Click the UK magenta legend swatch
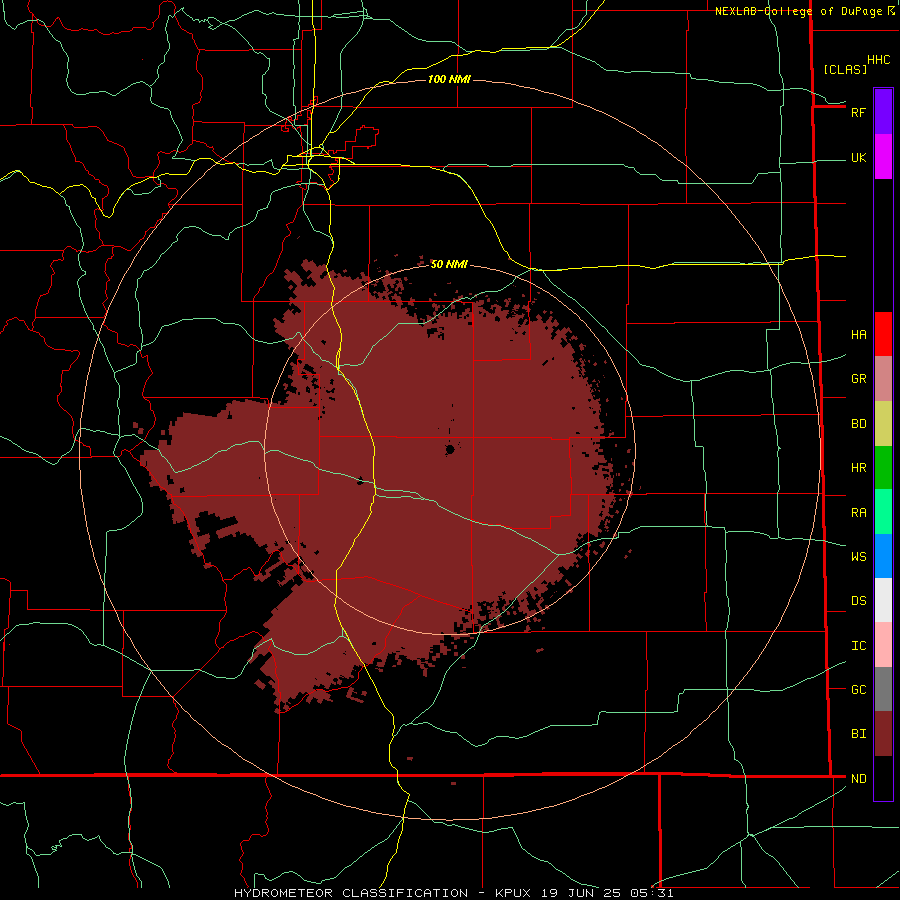This screenshot has width=900, height=900. (x=883, y=157)
